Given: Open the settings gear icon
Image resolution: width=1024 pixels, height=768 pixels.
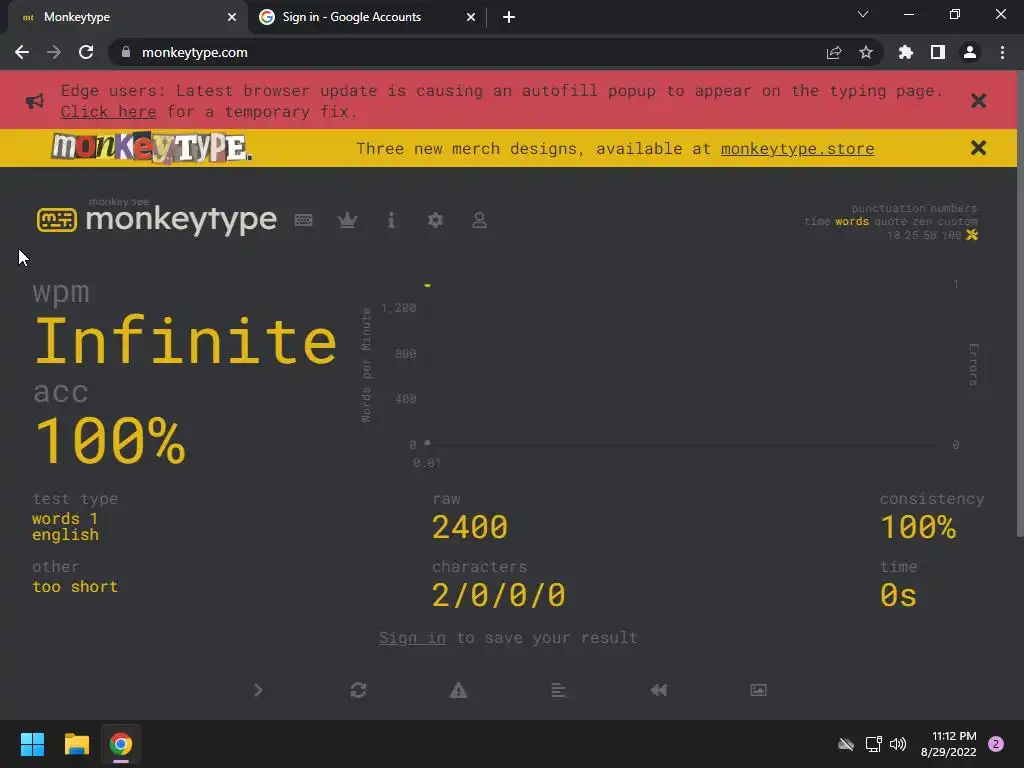Looking at the screenshot, I should pyautogui.click(x=436, y=220).
